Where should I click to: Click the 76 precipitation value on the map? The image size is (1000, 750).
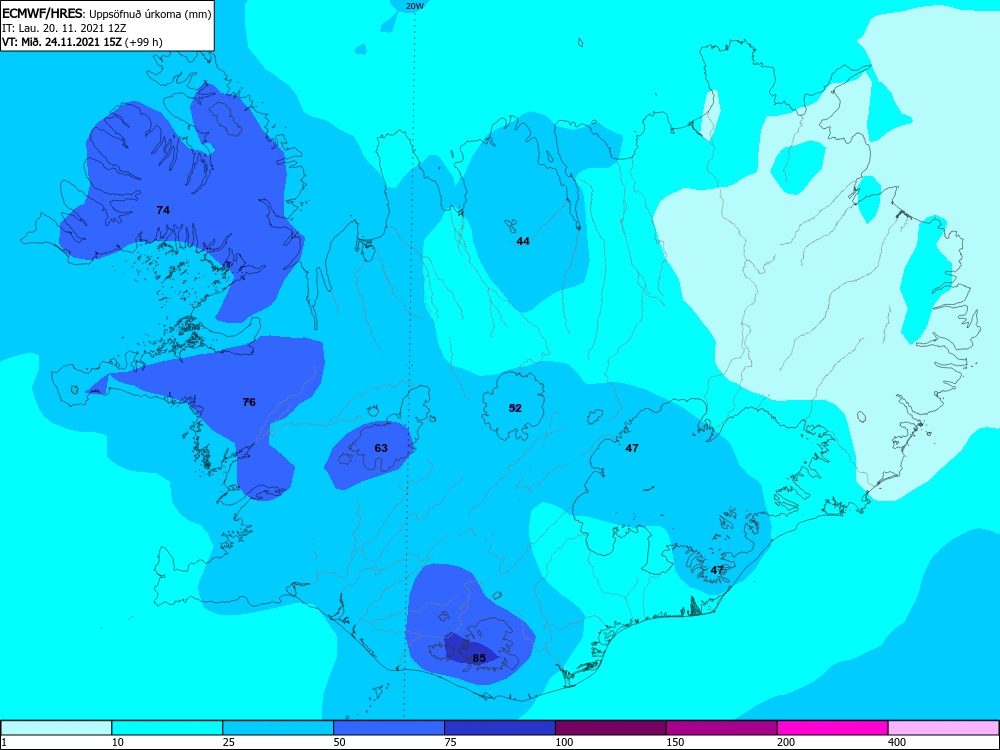249,402
